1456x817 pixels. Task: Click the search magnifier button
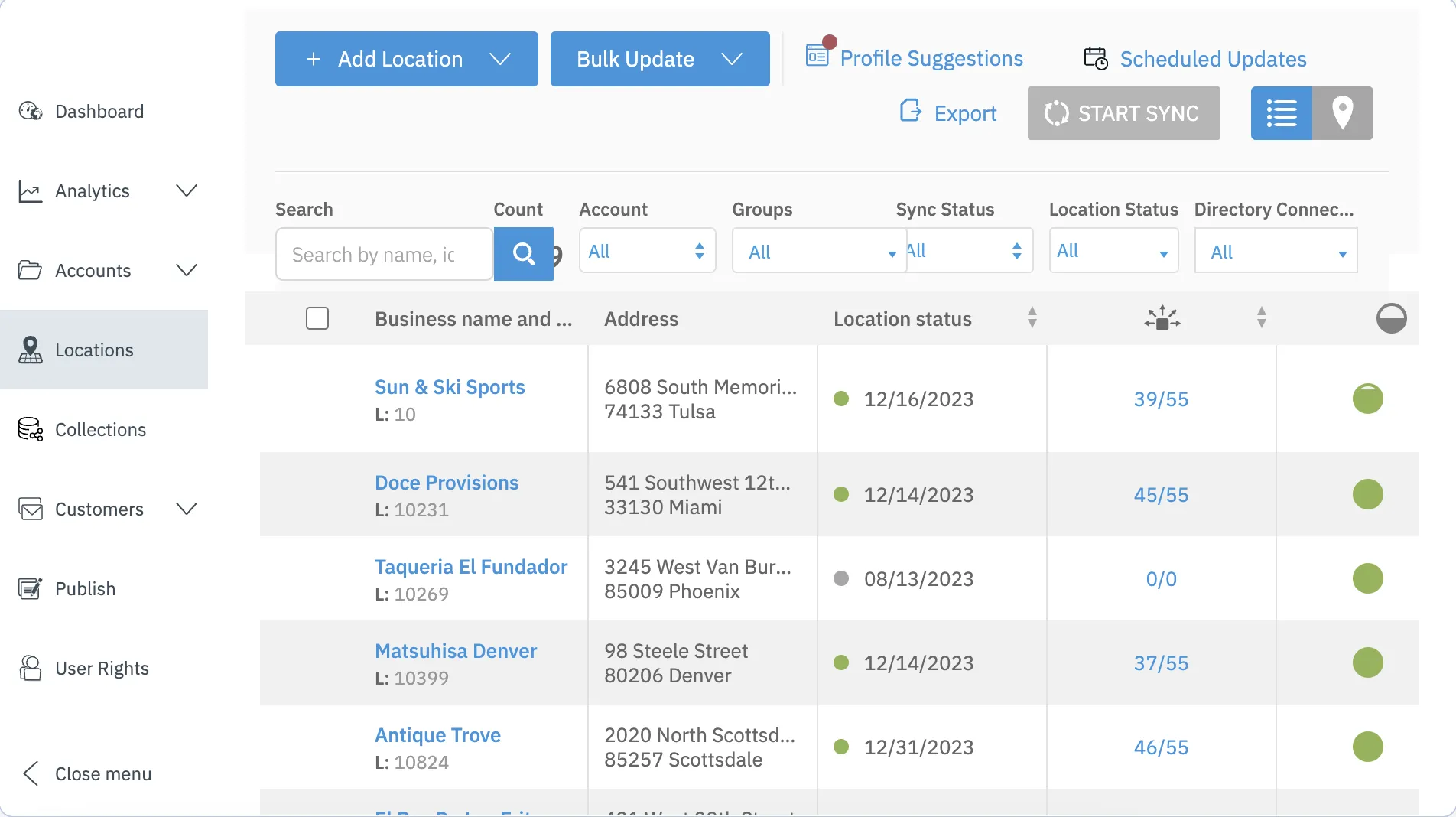[523, 253]
